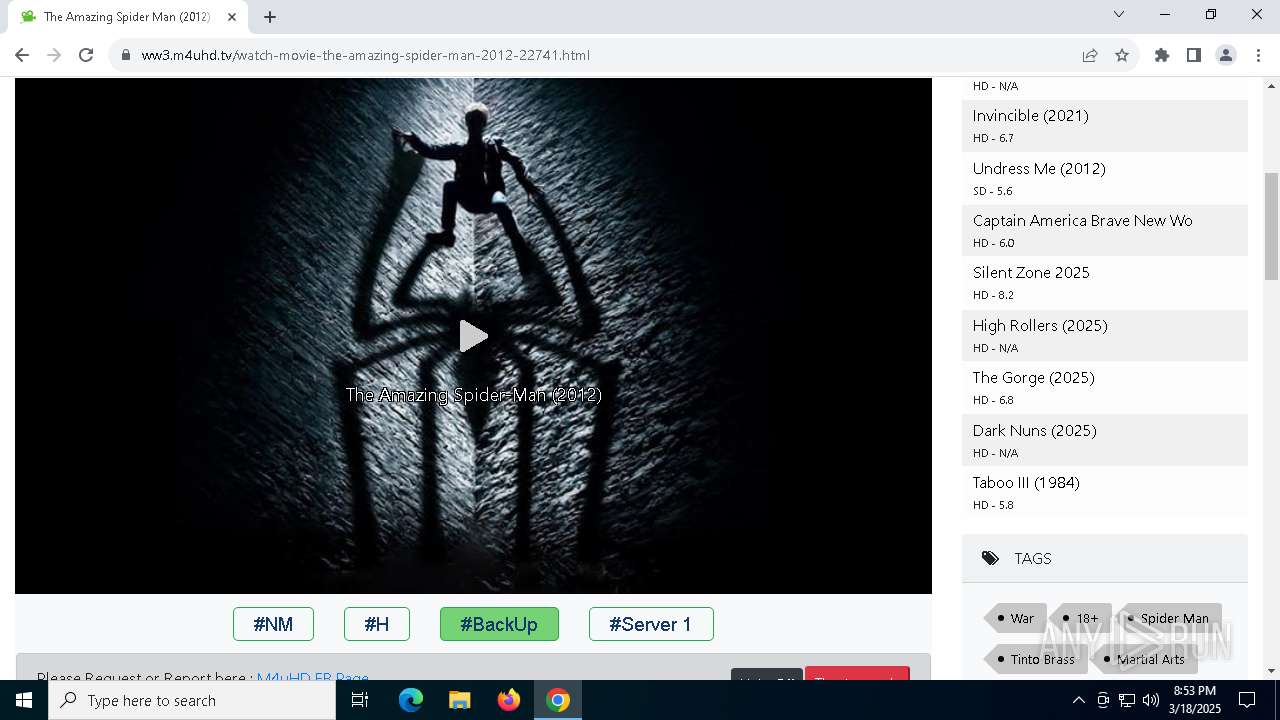Select the Spider Man tag
Screen dimensions: 1280x720
coord(1168,618)
